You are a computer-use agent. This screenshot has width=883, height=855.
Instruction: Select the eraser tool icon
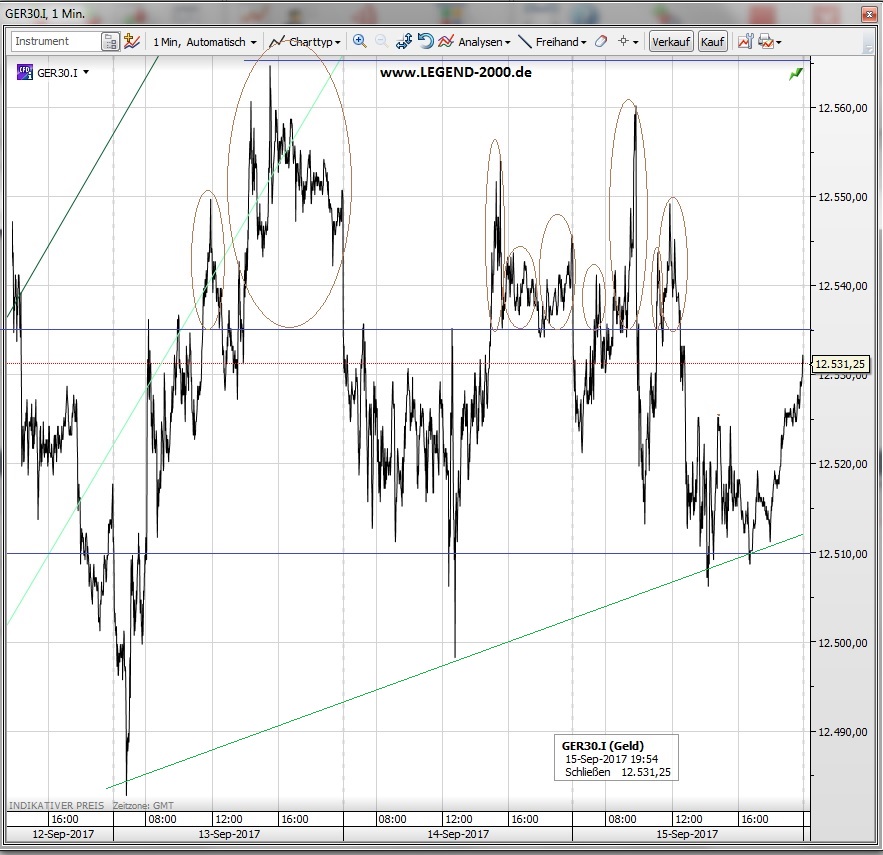pos(601,41)
